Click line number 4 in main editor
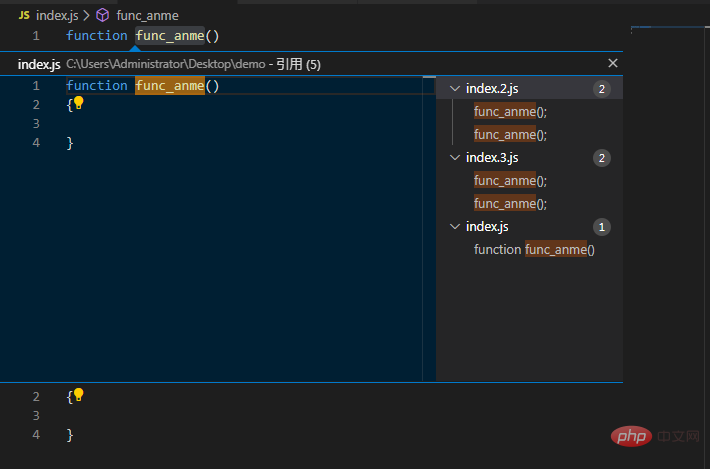 coord(36,435)
